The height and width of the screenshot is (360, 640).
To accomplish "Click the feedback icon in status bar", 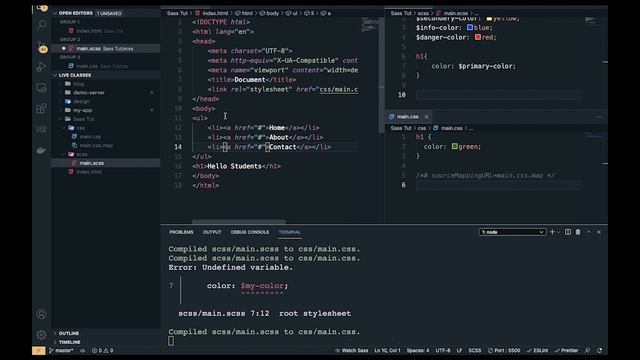I will point(588,350).
